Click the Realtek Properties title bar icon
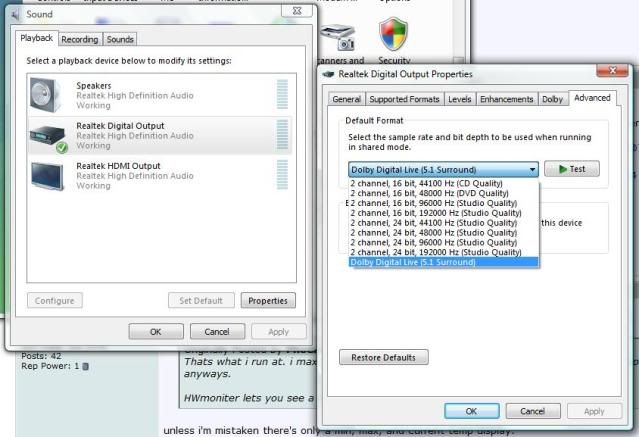Screen dimensions: 639x437 [328, 74]
